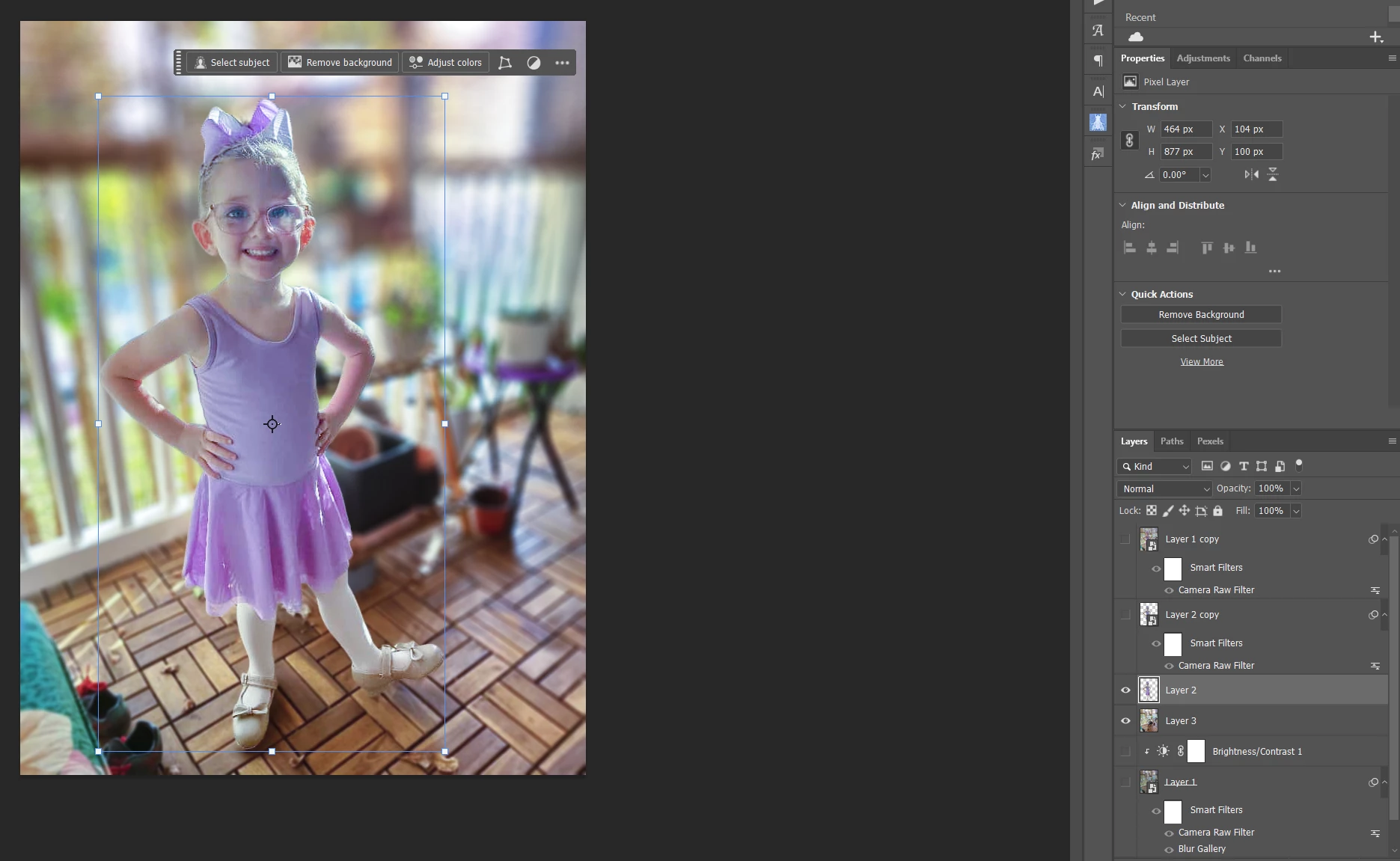The width and height of the screenshot is (1400, 861).
Task: Filter layers by shape layers icon
Action: click(1262, 466)
